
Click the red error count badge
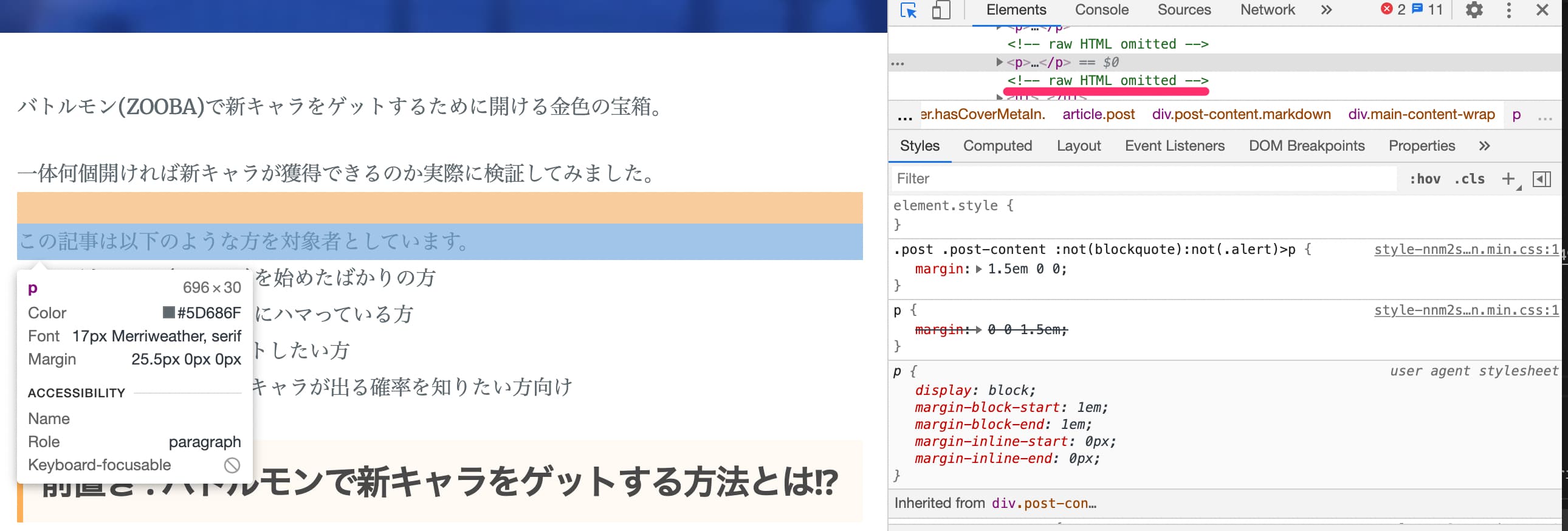(x=1393, y=9)
